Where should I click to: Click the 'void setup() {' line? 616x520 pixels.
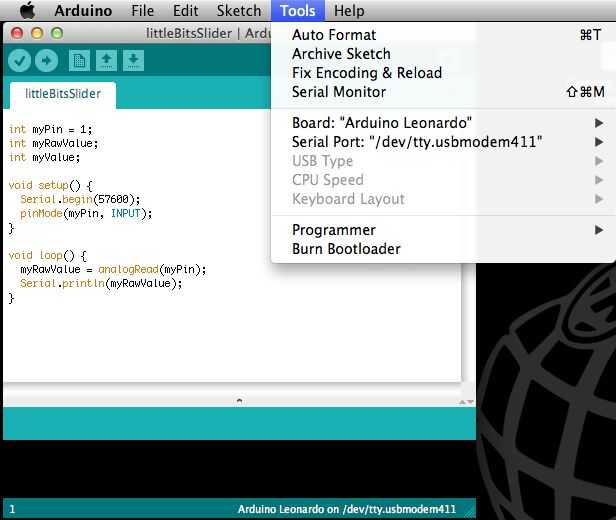50,185
